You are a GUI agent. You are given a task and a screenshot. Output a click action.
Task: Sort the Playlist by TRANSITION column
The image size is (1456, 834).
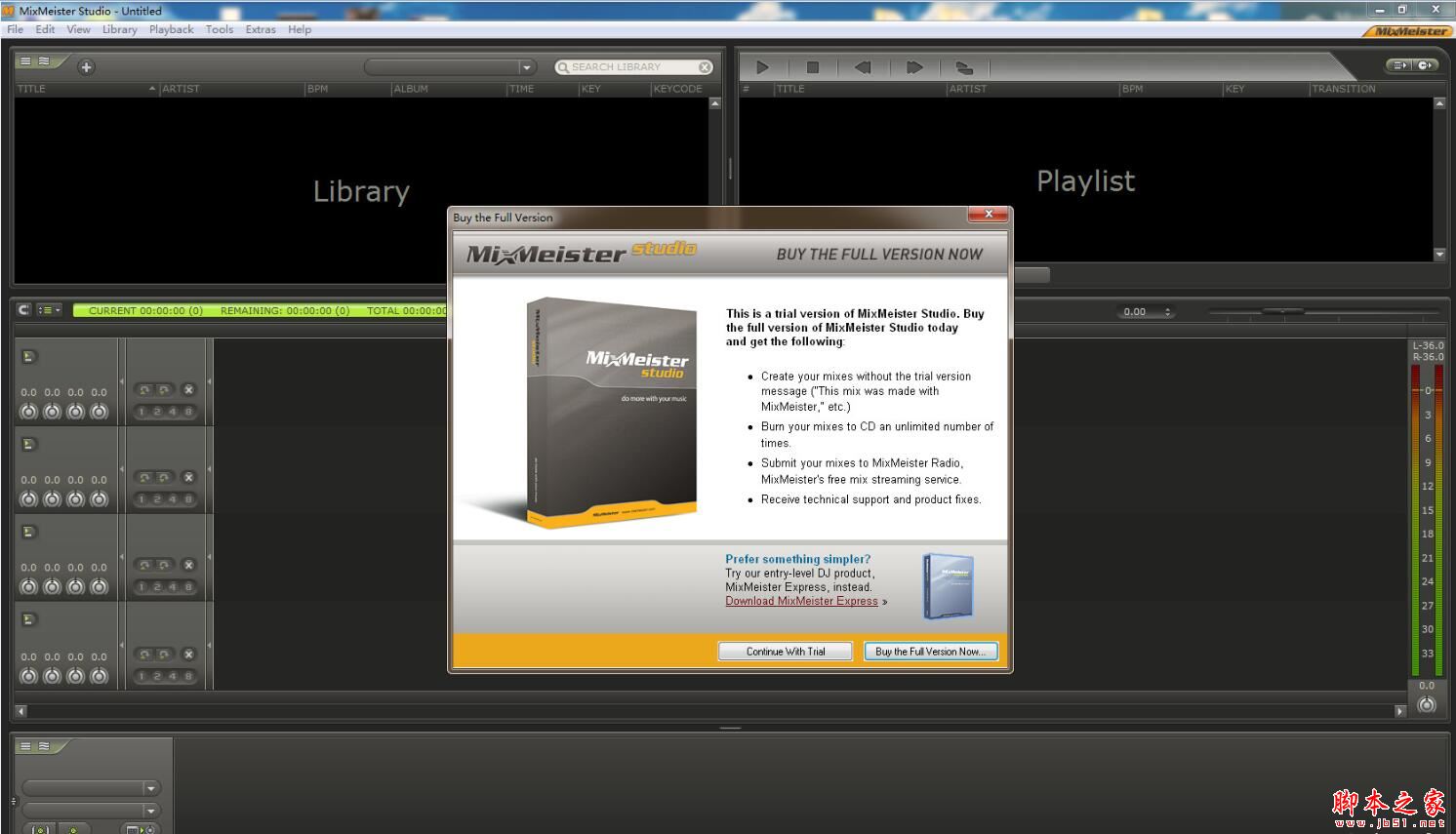coord(1344,89)
